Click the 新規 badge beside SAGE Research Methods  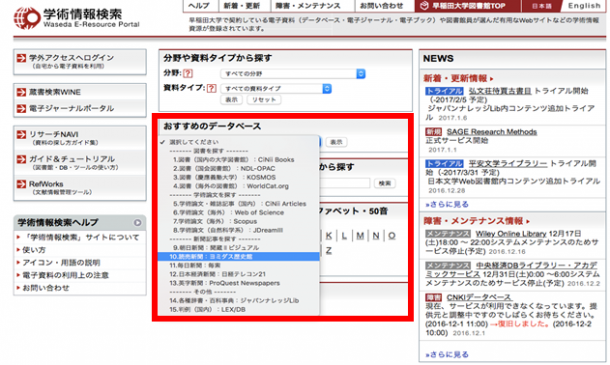pyautogui.click(x=433, y=132)
